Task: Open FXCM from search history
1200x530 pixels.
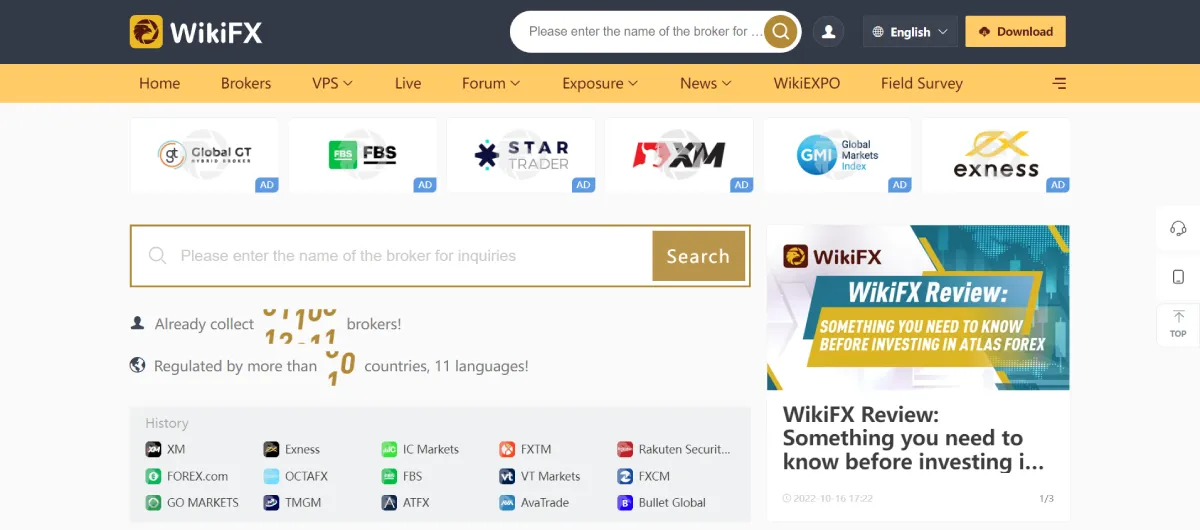Action: [x=644, y=476]
